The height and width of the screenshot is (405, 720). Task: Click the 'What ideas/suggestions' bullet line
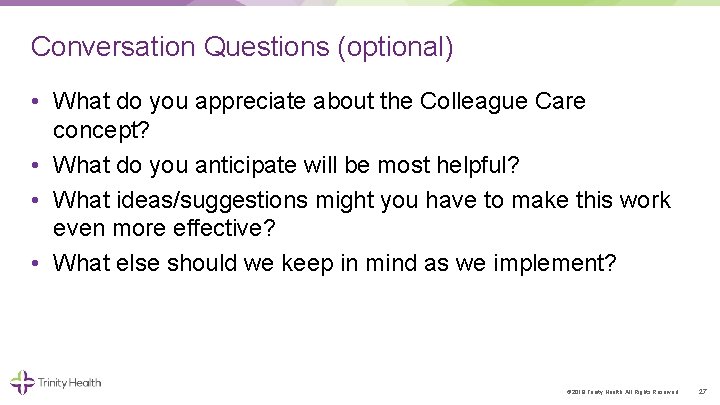[x=361, y=200]
